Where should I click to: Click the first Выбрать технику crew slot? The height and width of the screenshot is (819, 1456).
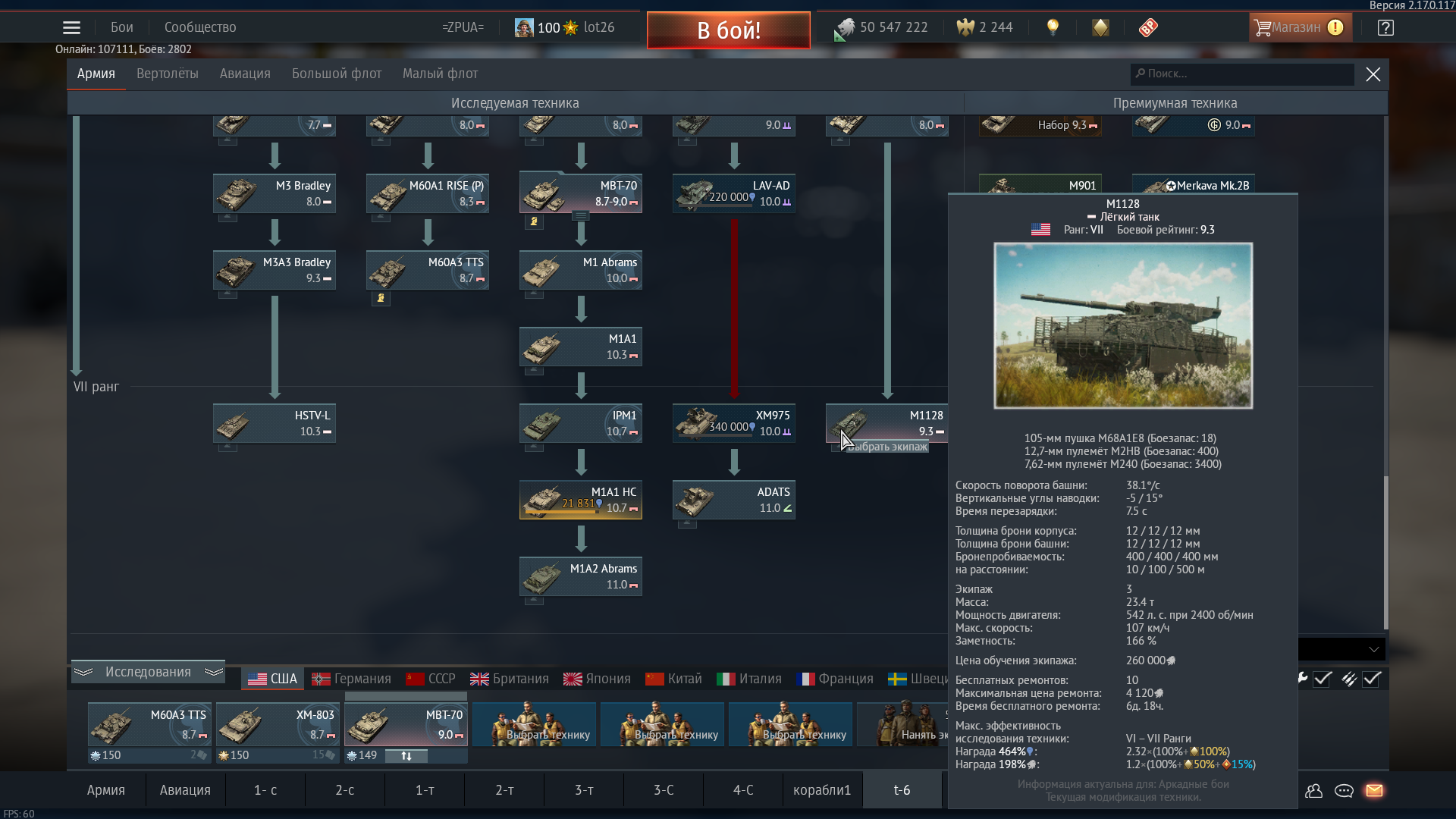point(535,724)
